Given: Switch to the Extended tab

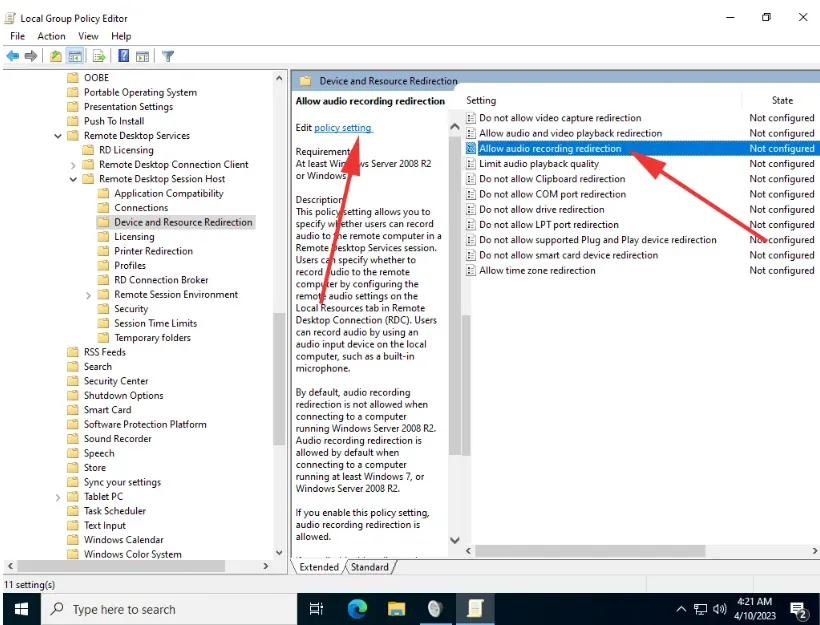Looking at the screenshot, I should pyautogui.click(x=319, y=567).
